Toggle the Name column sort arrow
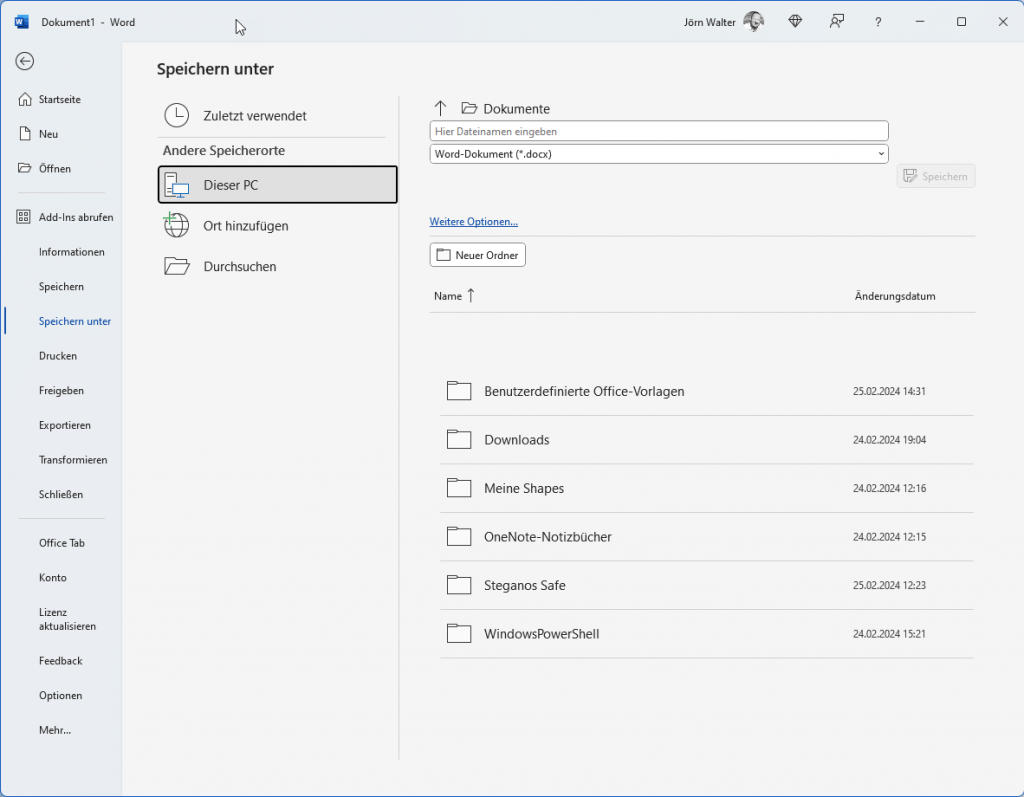1024x797 pixels. point(470,296)
